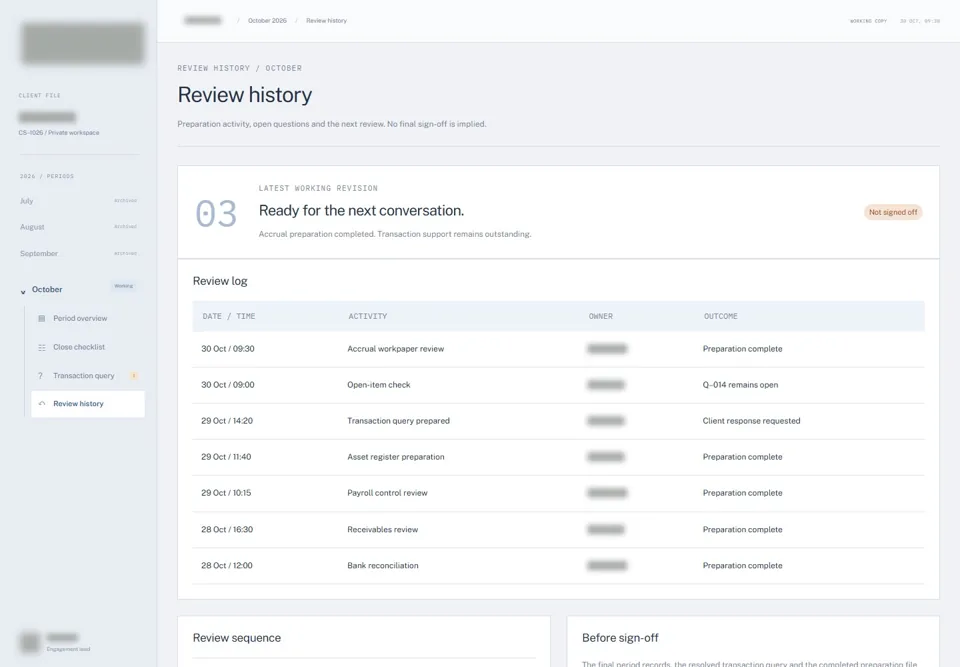Select the Open-item check activity
This screenshot has height=667, width=960.
pyautogui.click(x=379, y=385)
